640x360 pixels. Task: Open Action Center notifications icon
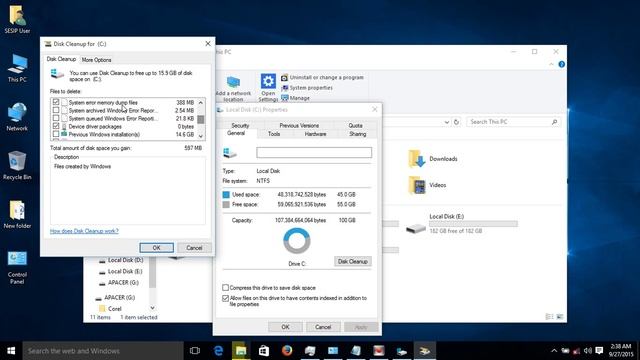[599, 351]
